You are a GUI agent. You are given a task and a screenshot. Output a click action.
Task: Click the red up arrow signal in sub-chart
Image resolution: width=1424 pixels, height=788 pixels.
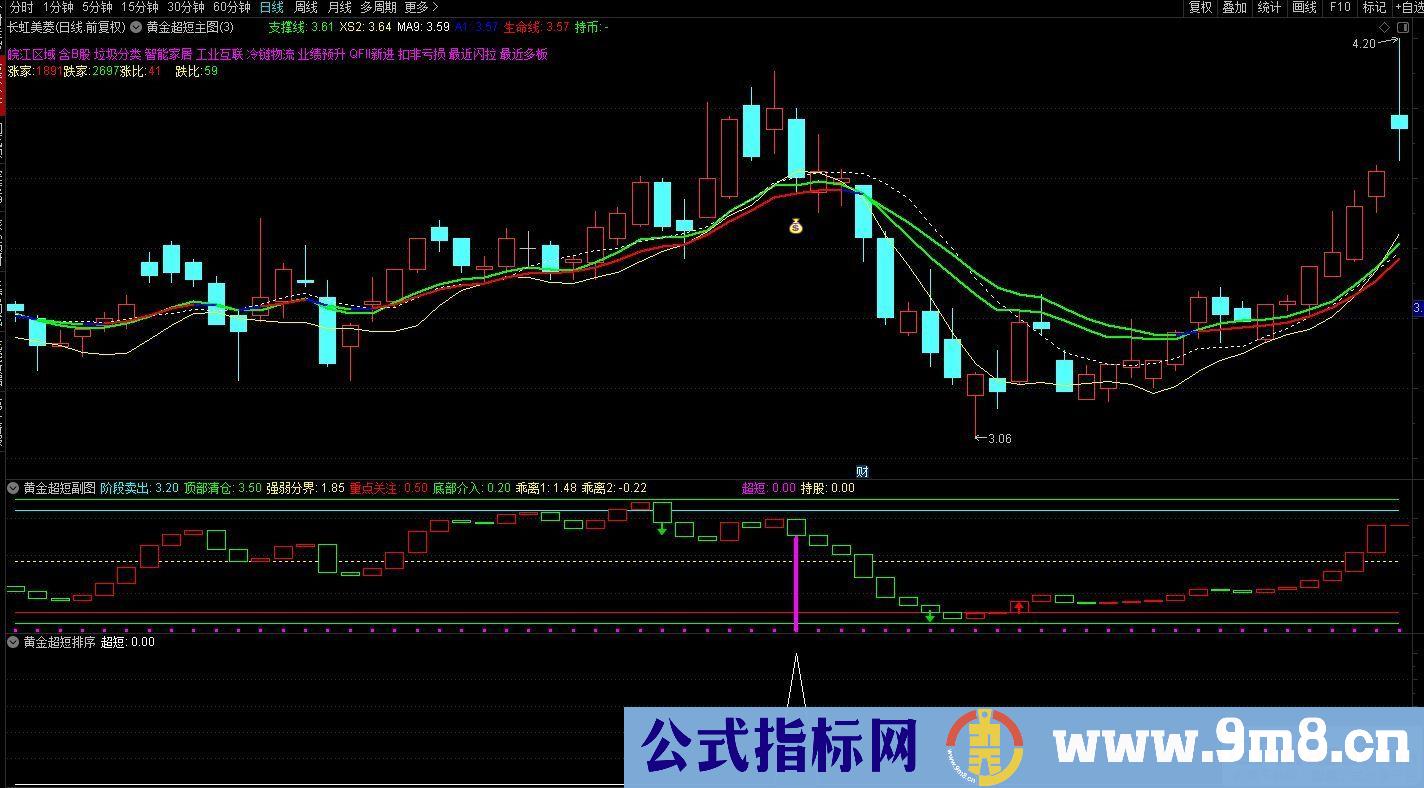[x=1019, y=606]
